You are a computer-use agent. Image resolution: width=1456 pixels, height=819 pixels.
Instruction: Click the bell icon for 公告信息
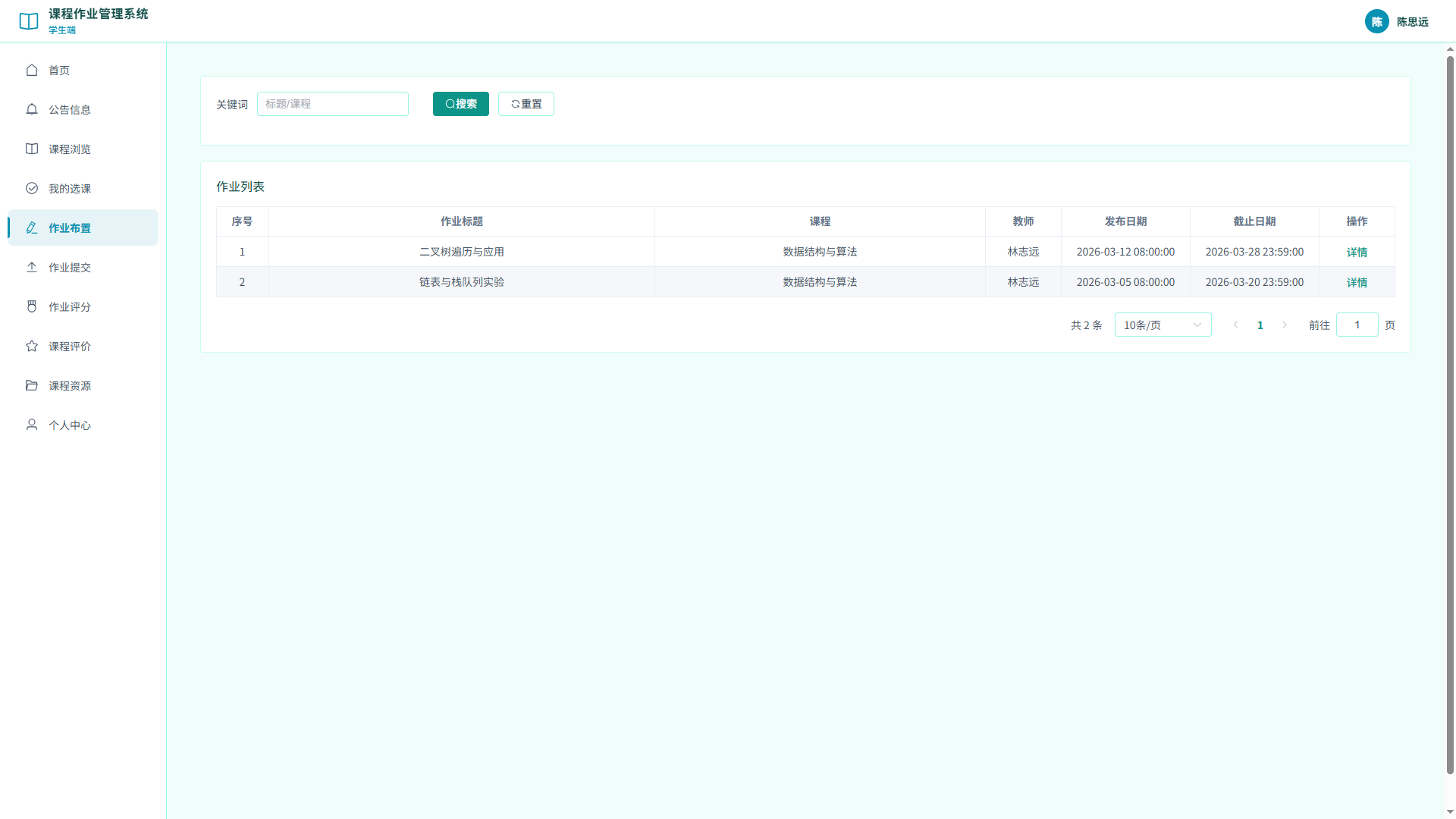32,109
